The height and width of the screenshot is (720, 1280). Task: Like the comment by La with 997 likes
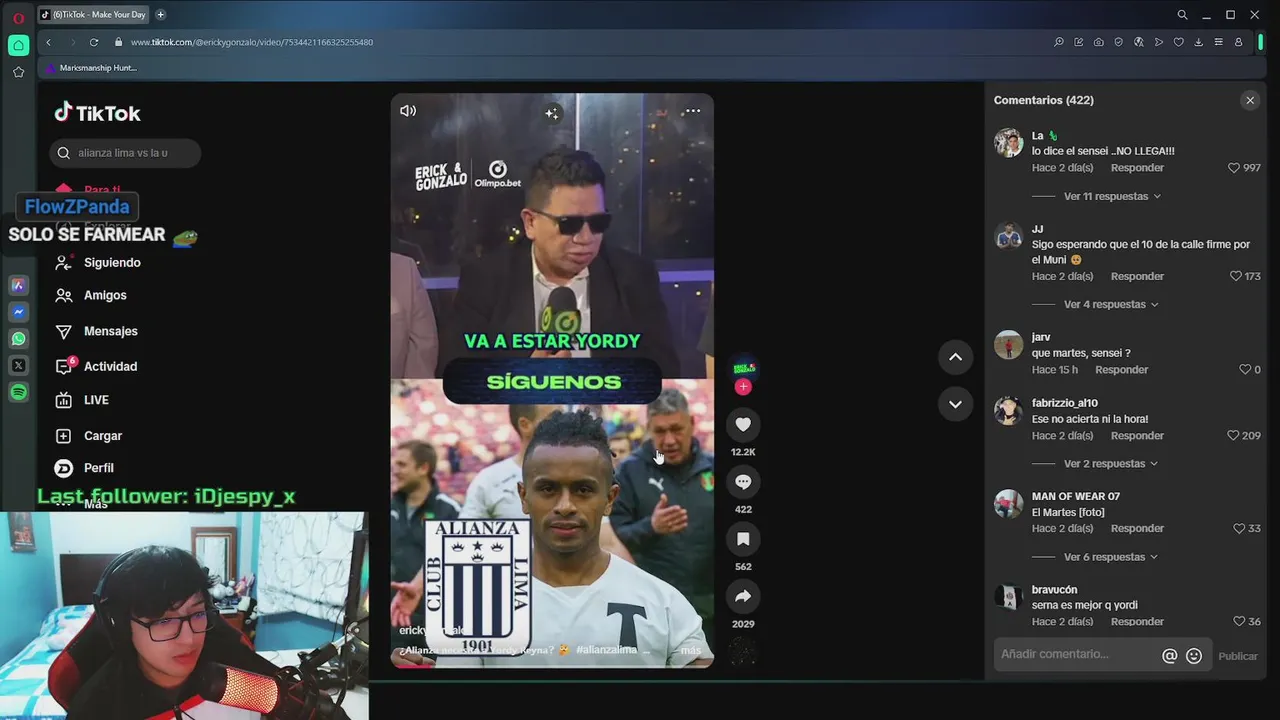(x=1234, y=168)
